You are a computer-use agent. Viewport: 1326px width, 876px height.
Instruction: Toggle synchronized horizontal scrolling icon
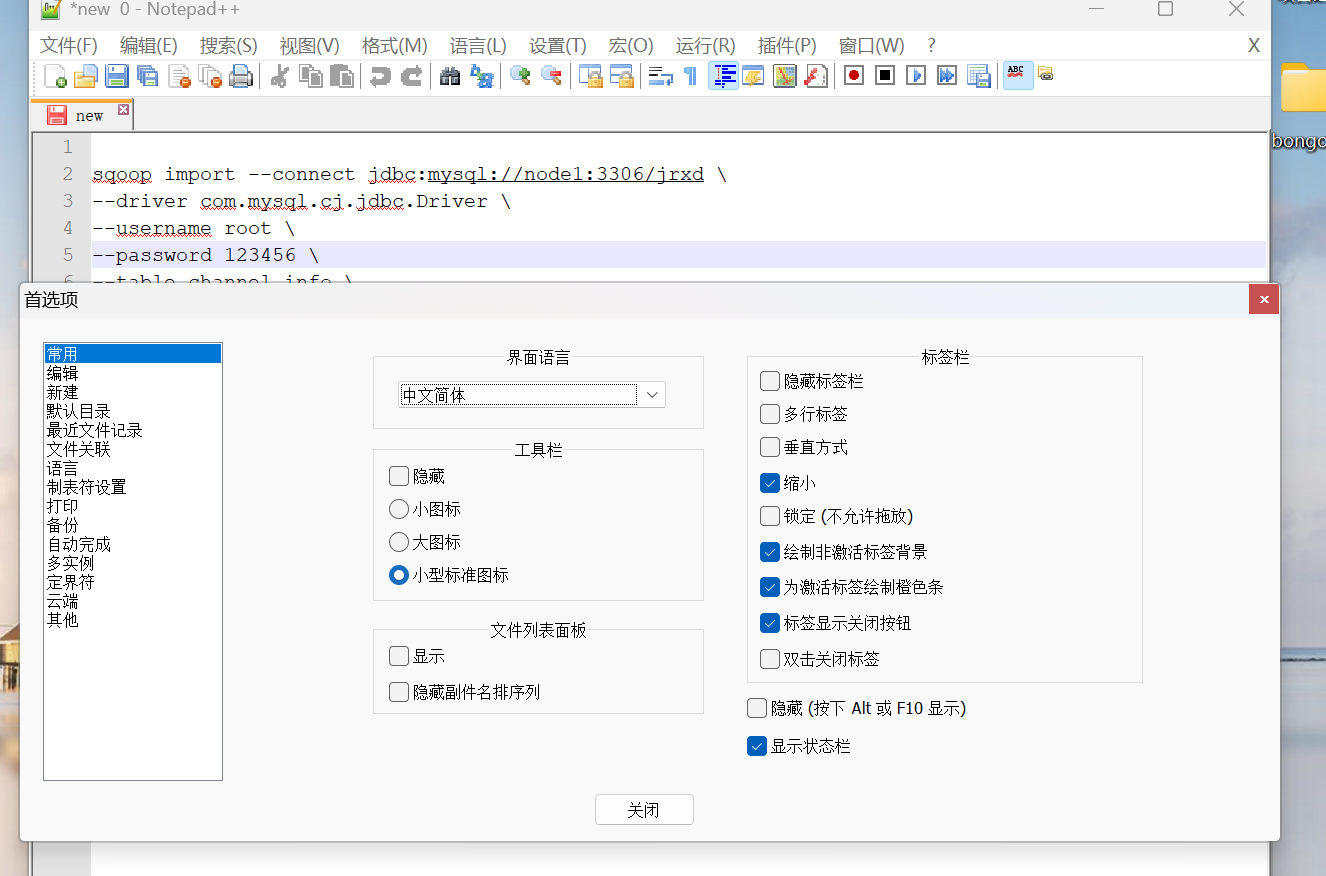[621, 76]
